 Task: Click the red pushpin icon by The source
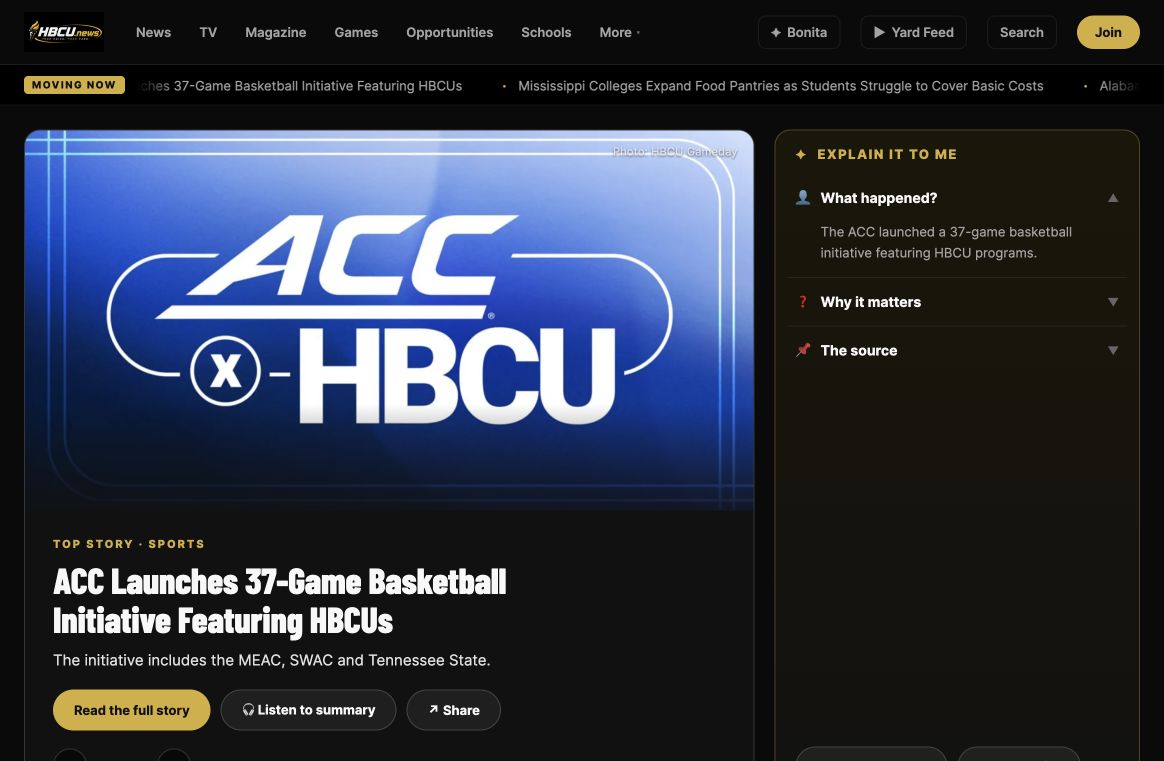pyautogui.click(x=802, y=350)
